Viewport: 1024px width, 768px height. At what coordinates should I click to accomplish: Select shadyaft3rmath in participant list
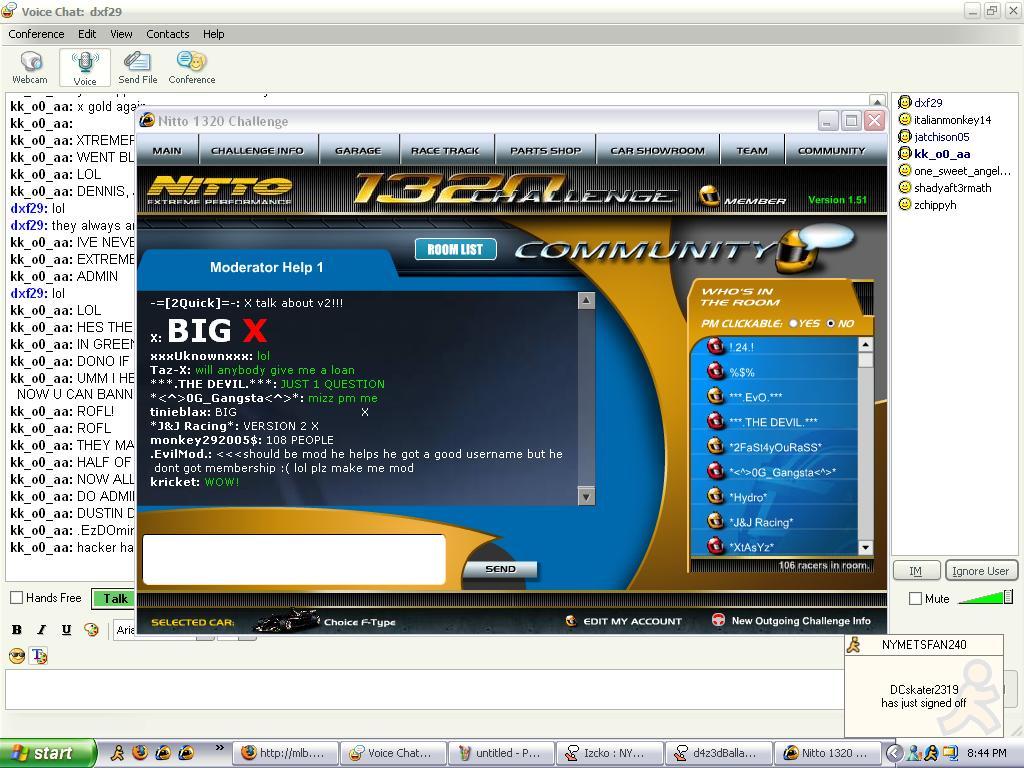[952, 187]
